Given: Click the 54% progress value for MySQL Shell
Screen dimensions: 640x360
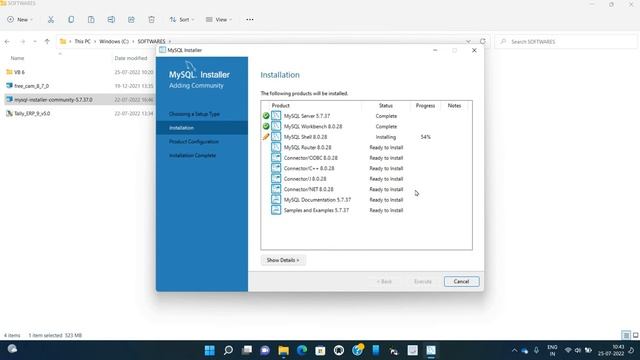Looking at the screenshot, I should click(425, 137).
